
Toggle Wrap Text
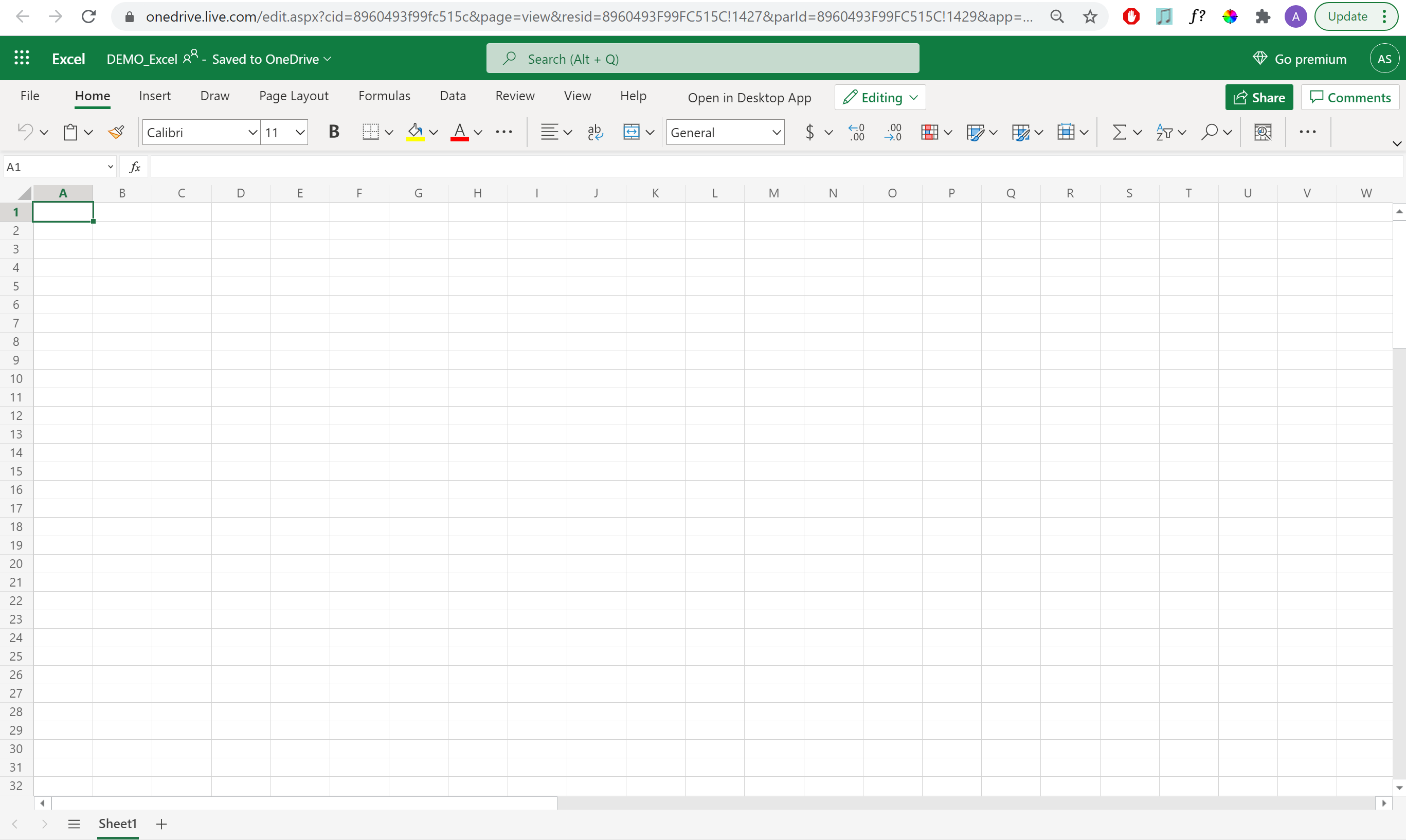point(595,132)
